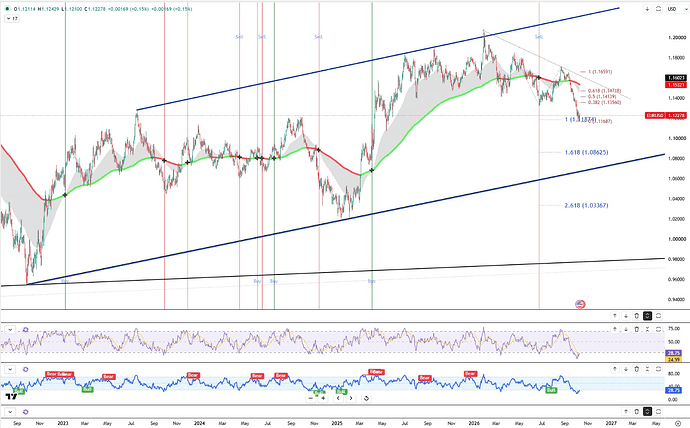Click the blue 28.75 oscillator value label

[x=674, y=390]
